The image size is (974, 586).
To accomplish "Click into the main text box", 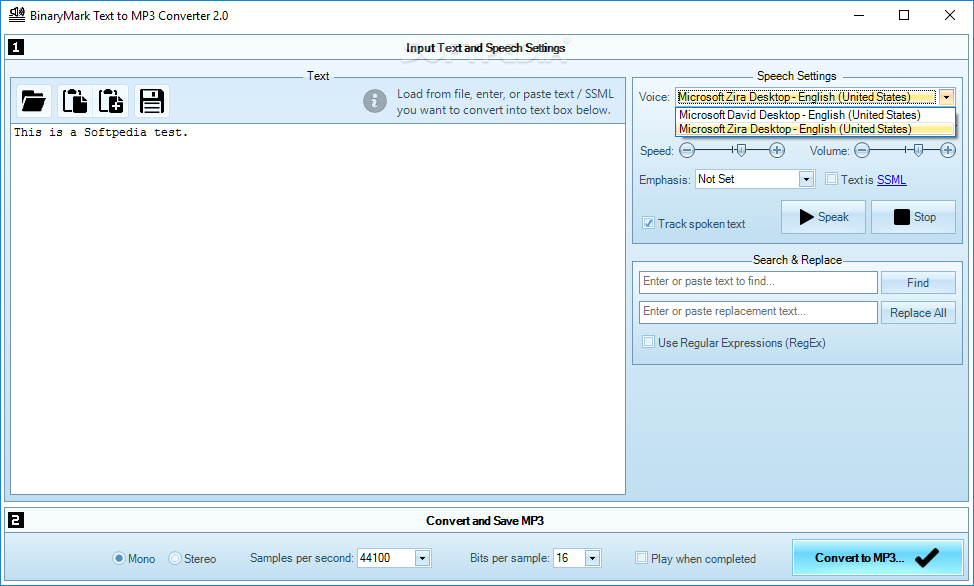I will pos(317,309).
